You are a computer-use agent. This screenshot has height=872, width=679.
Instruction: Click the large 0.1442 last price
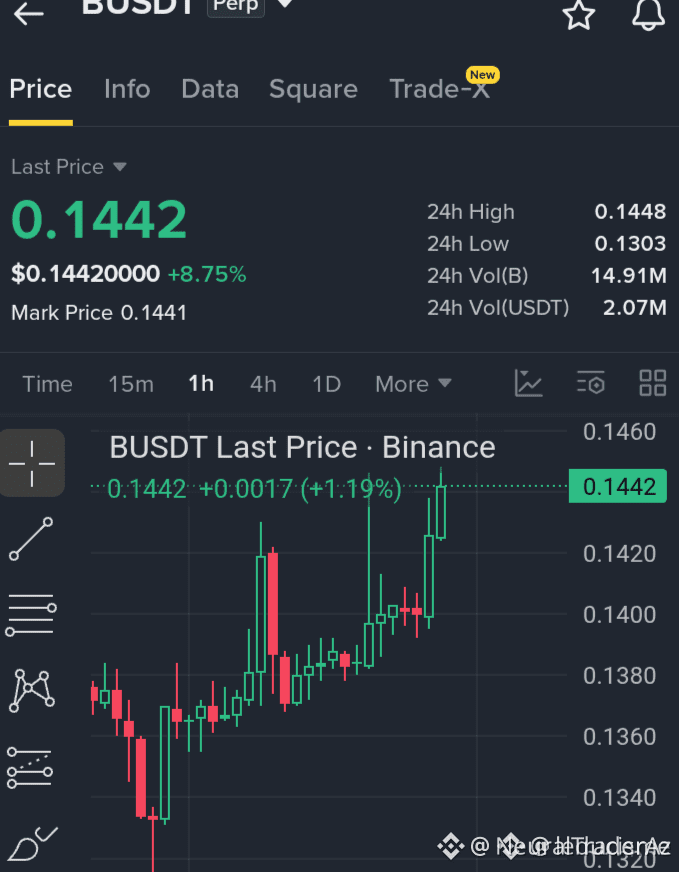pyautogui.click(x=99, y=219)
